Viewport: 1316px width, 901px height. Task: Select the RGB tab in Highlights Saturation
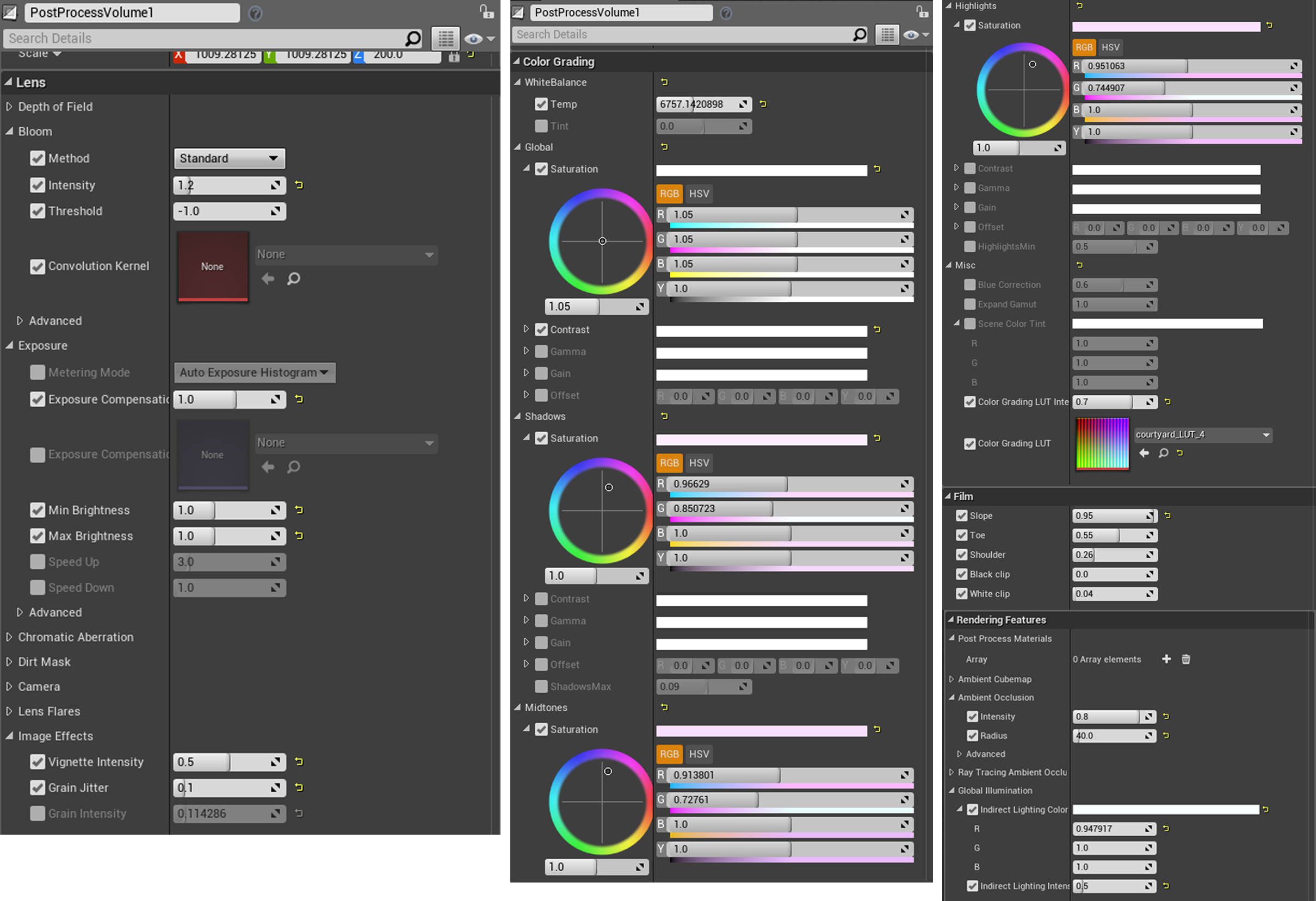[x=1083, y=47]
